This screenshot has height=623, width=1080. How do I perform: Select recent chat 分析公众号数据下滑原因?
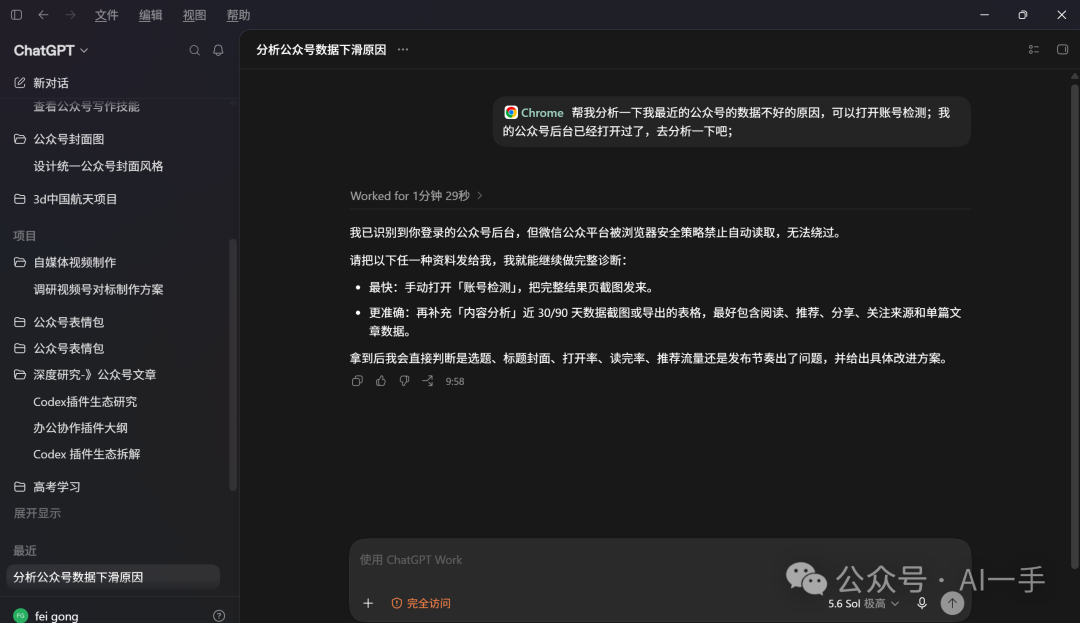[113, 577]
